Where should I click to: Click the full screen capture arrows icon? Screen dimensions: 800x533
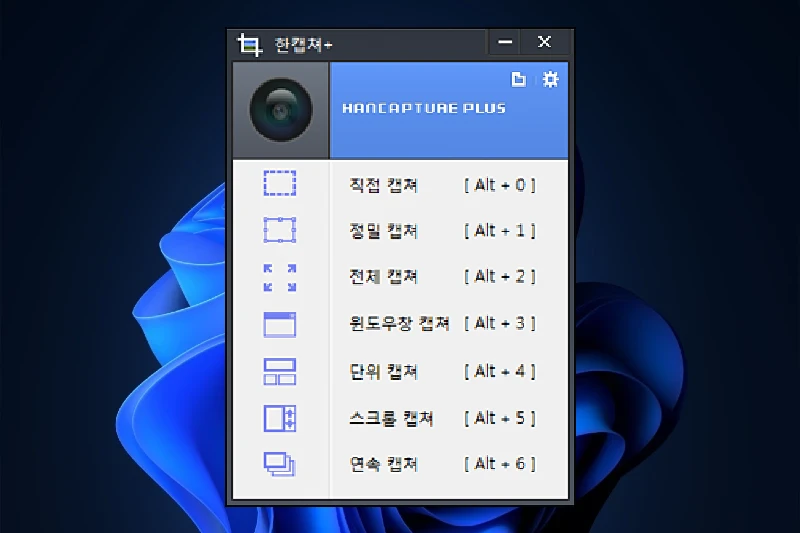[280, 277]
